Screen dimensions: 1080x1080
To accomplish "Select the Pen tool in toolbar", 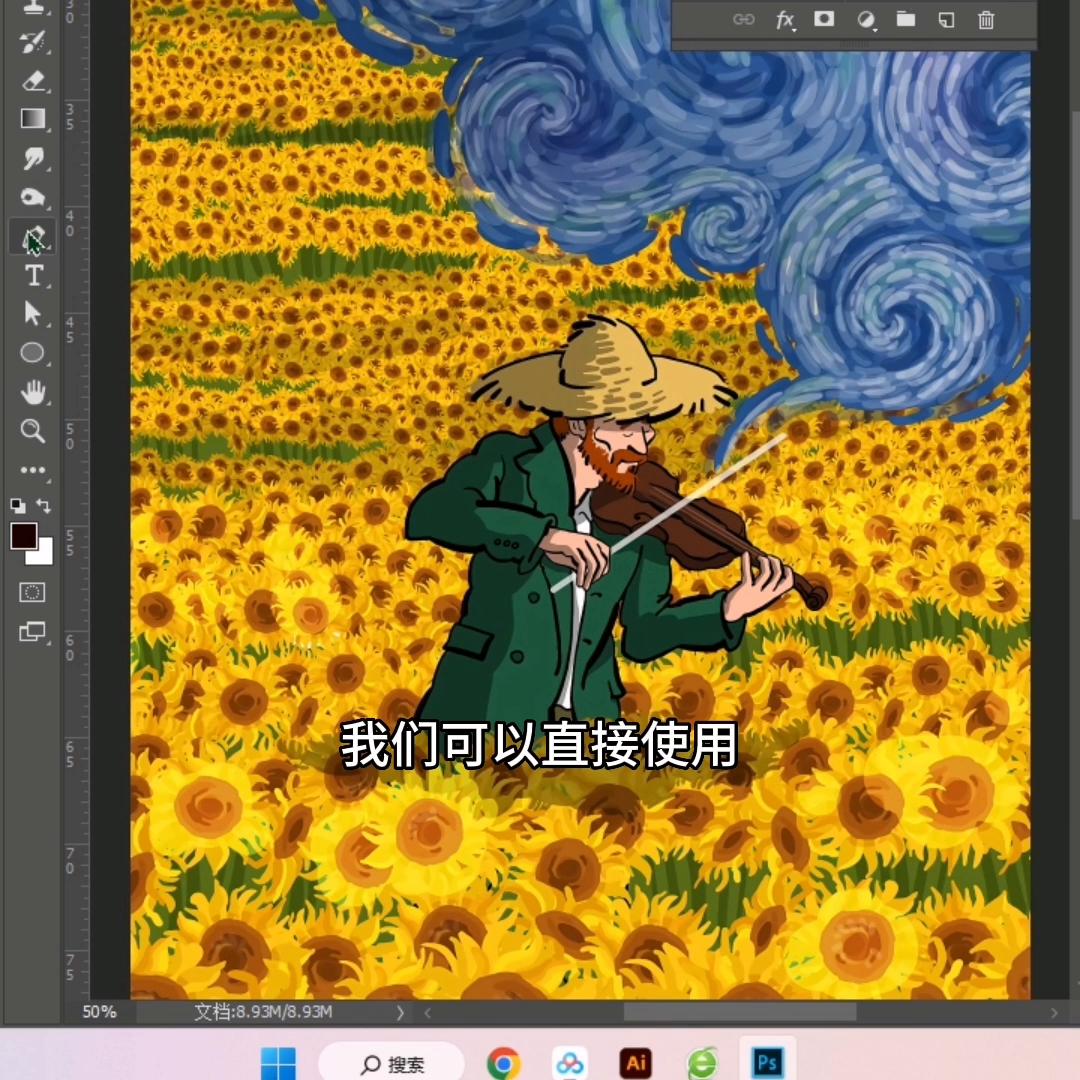I will tap(33, 238).
